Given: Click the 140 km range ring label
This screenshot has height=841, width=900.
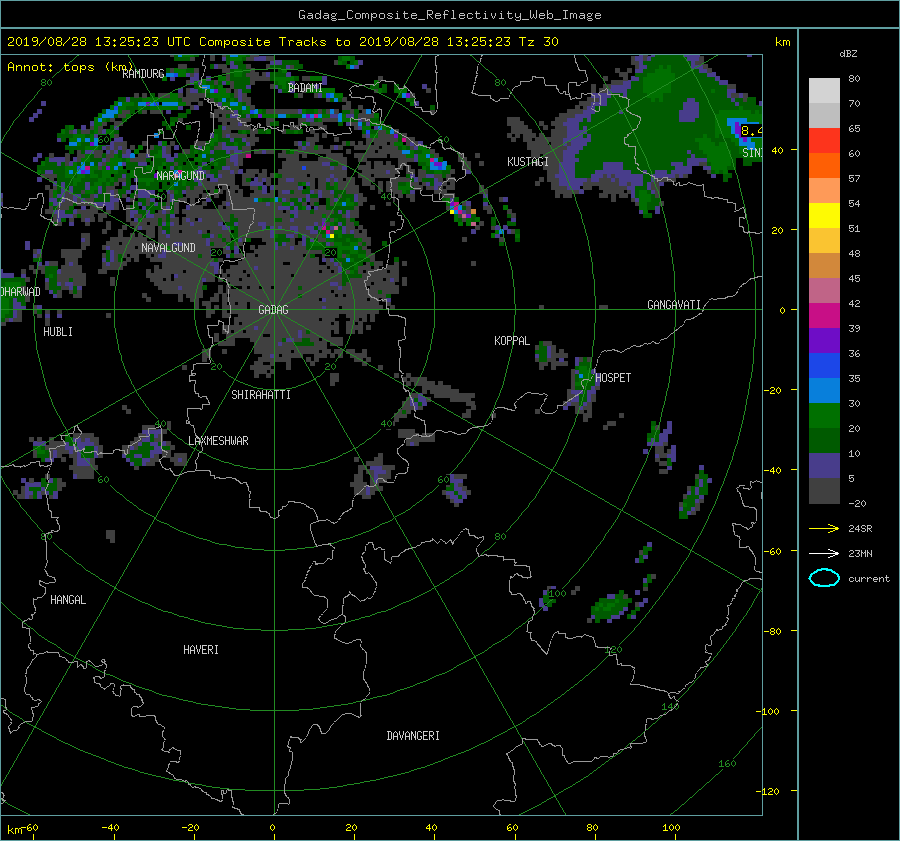Looking at the screenshot, I should 670,707.
